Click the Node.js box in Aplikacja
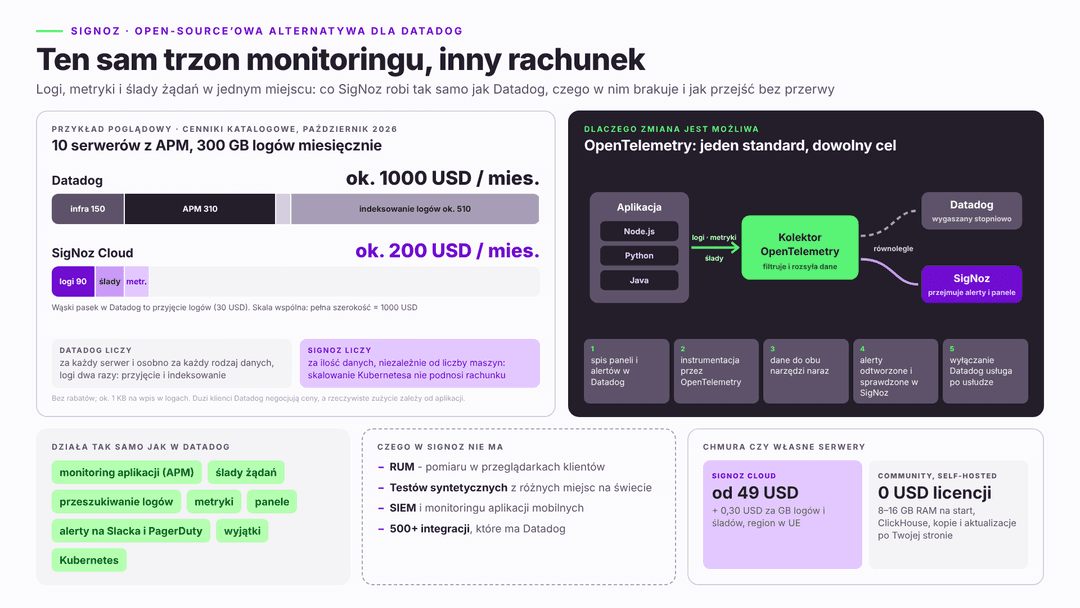The width and height of the screenshot is (1080, 608). [639, 231]
